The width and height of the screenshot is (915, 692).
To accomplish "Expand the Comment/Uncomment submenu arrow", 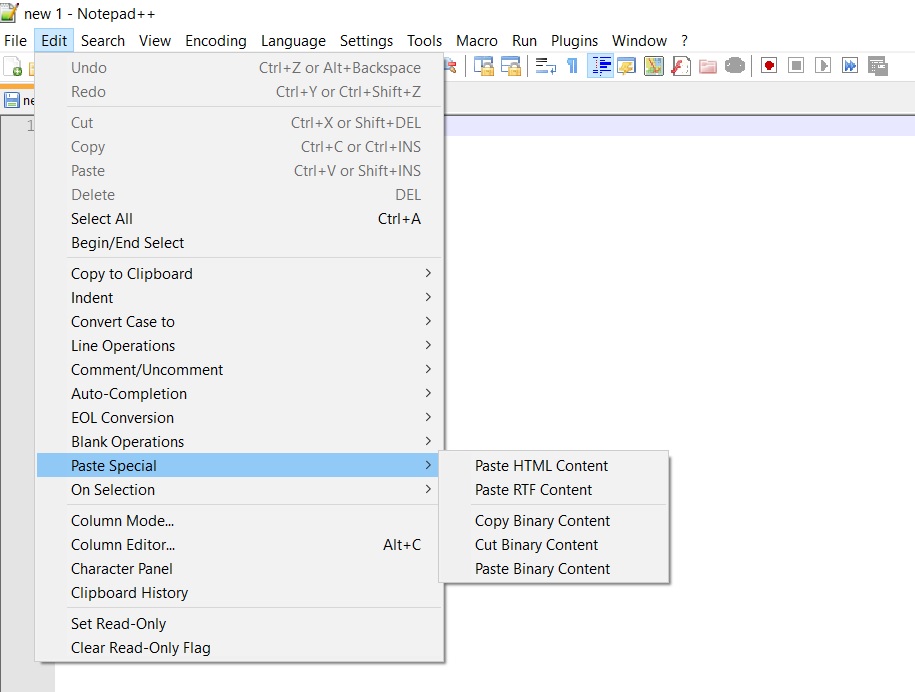I will (428, 369).
